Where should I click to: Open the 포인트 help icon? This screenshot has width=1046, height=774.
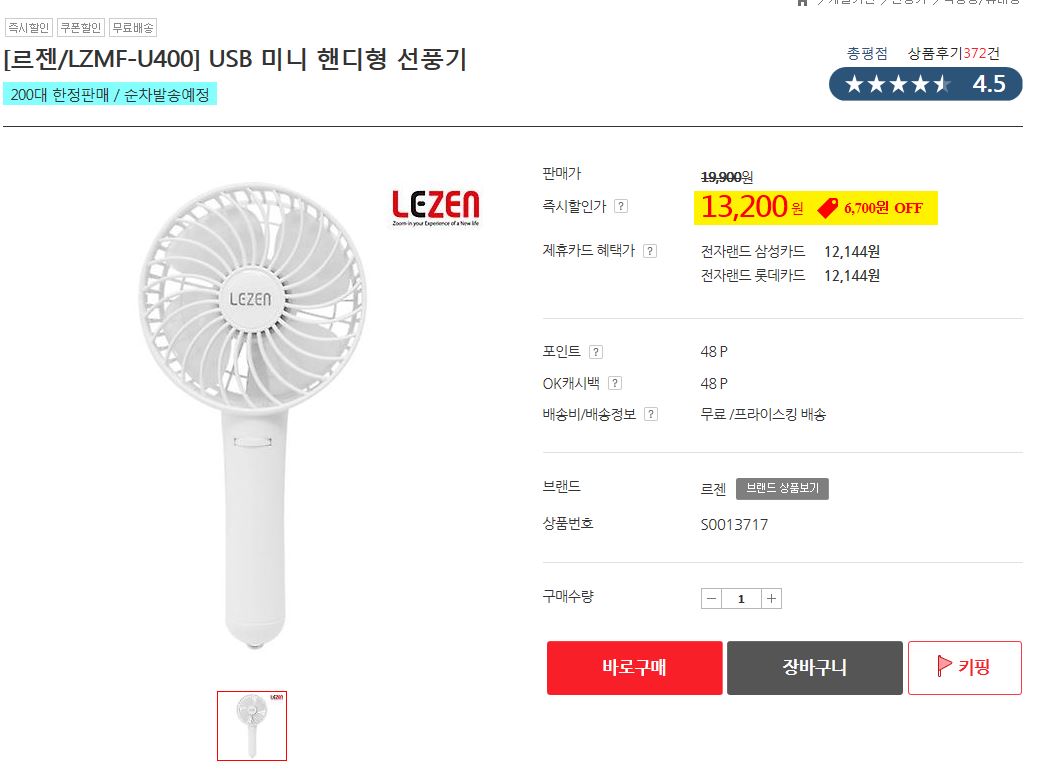[x=596, y=352]
